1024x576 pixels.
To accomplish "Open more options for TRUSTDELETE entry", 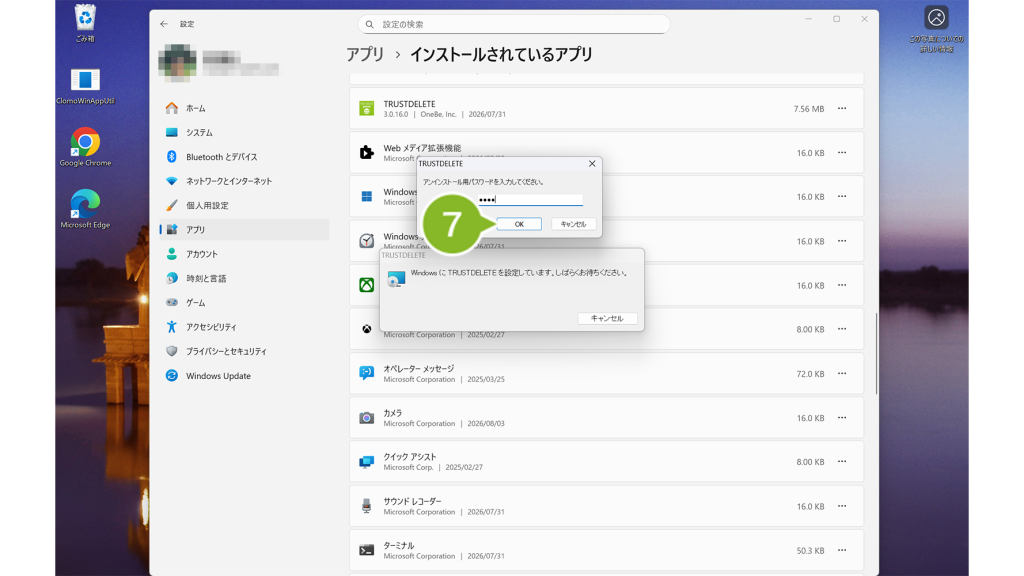I will click(x=842, y=108).
